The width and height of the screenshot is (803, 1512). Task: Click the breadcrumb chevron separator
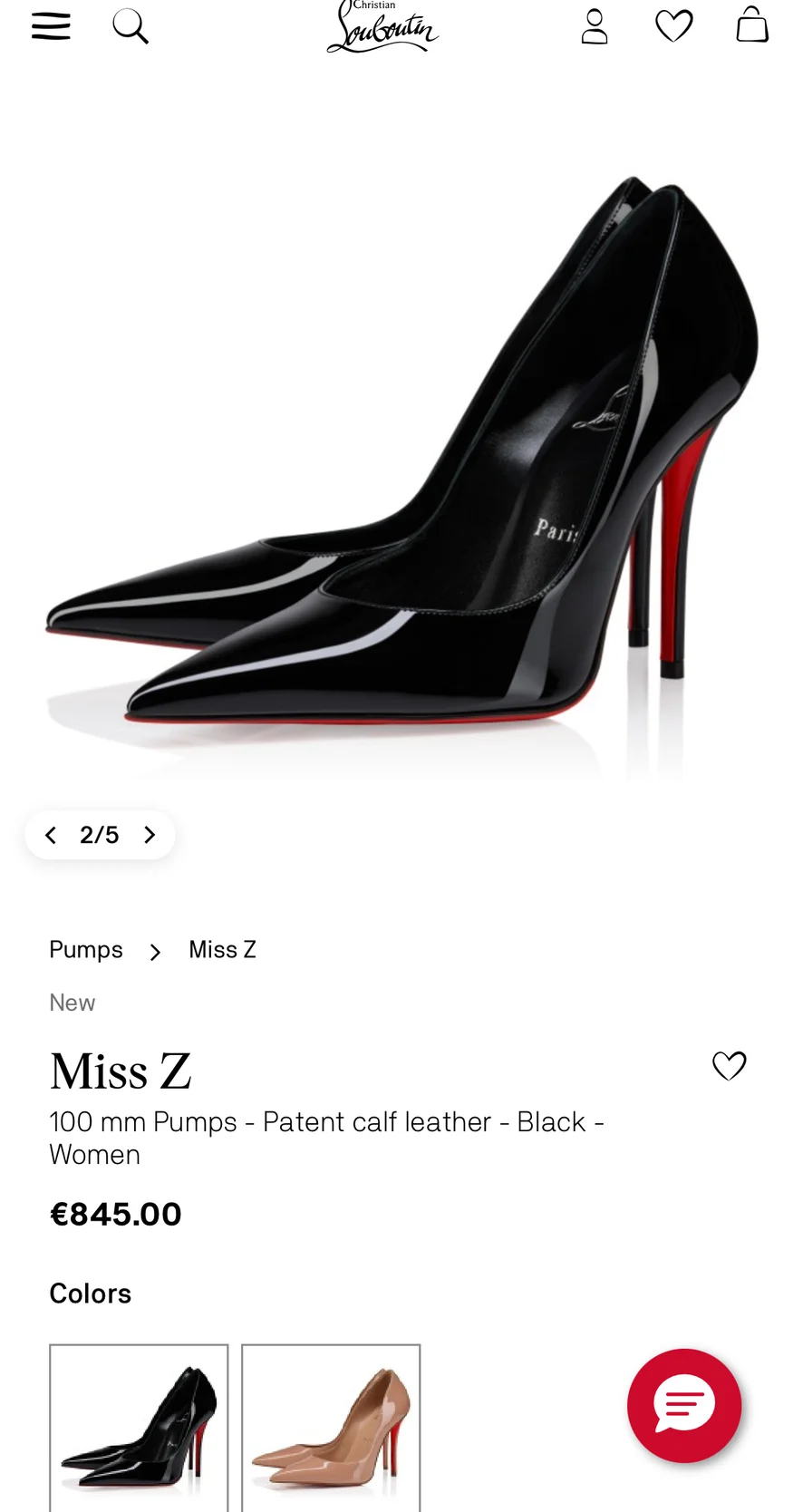pos(156,952)
